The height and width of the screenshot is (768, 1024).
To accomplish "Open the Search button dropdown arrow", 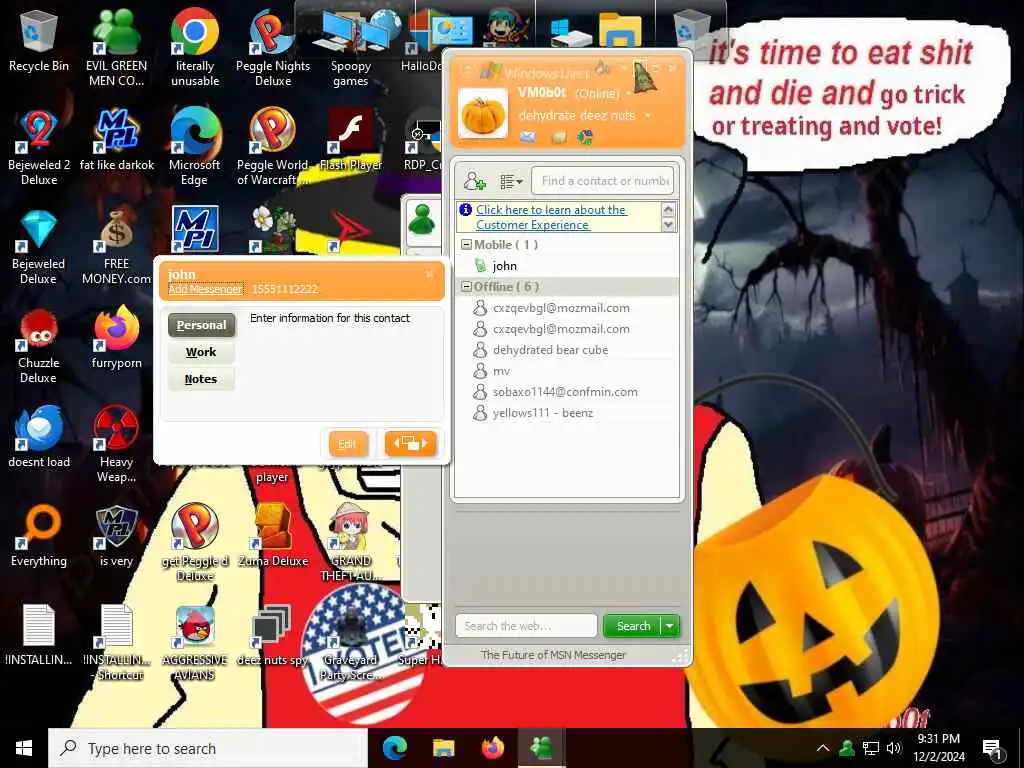I will pyautogui.click(x=670, y=626).
